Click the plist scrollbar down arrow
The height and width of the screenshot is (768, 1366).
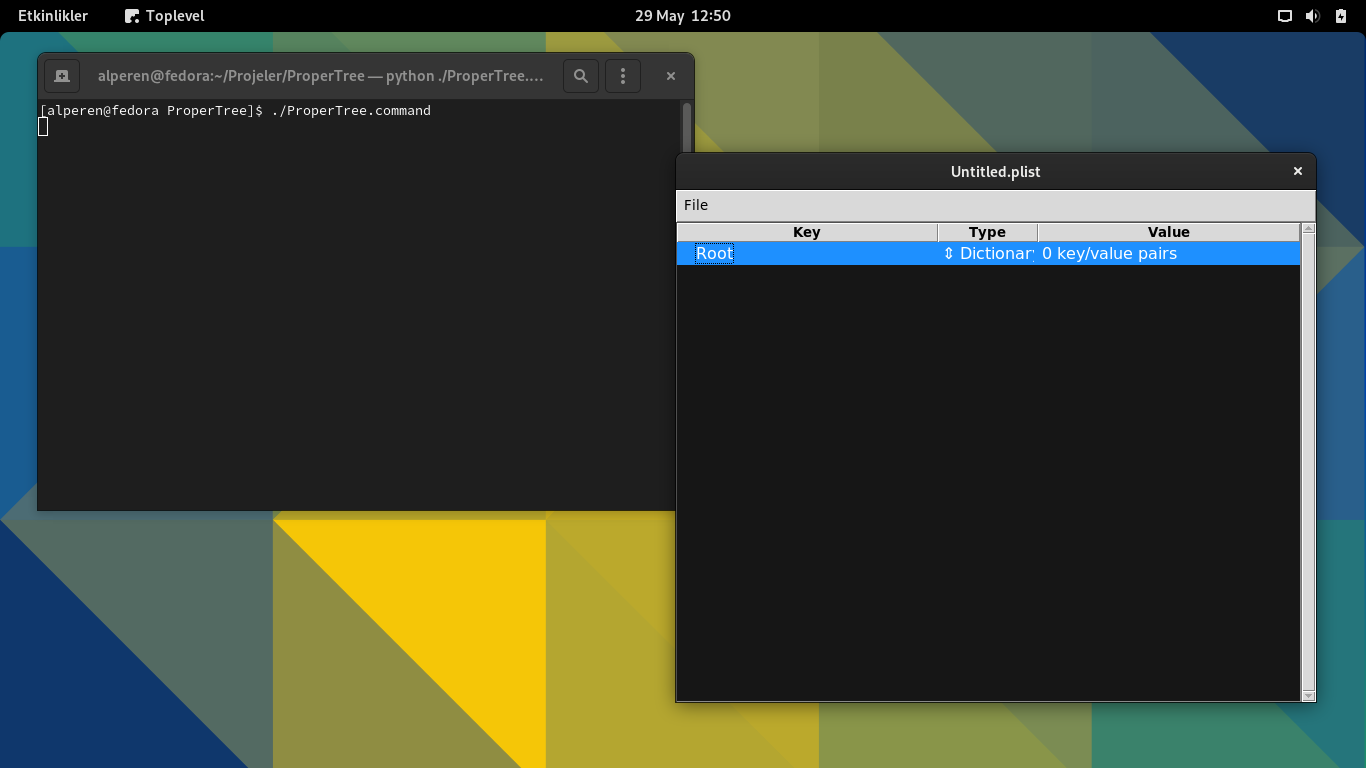[1308, 695]
